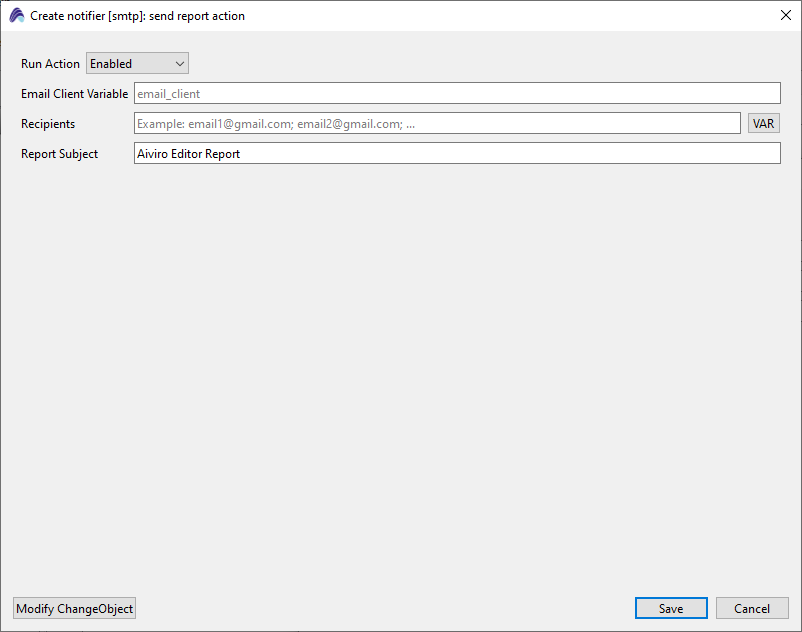
Task: Click into the Recipients email field
Action: [x=437, y=124]
